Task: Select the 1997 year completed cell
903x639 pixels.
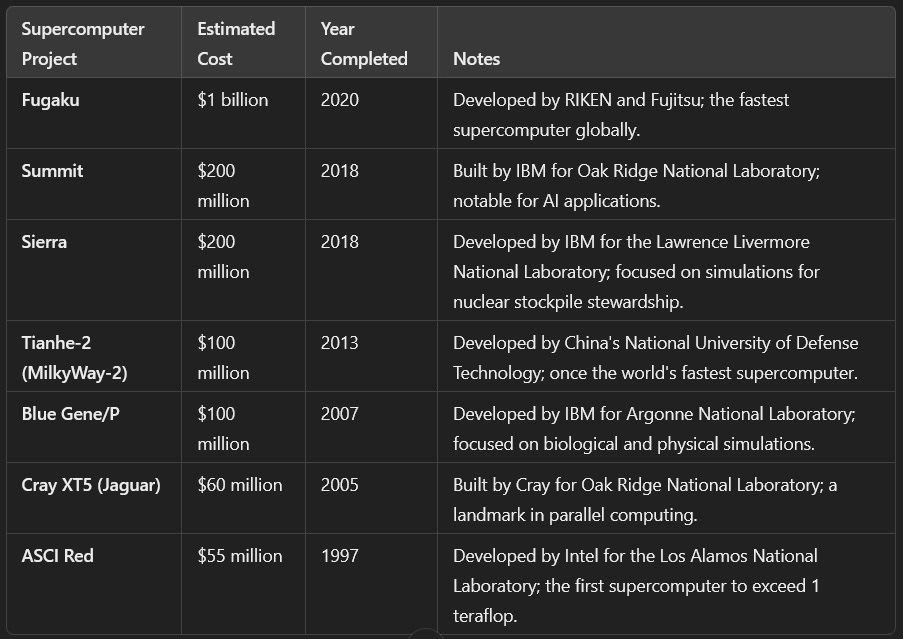Action: click(x=339, y=556)
